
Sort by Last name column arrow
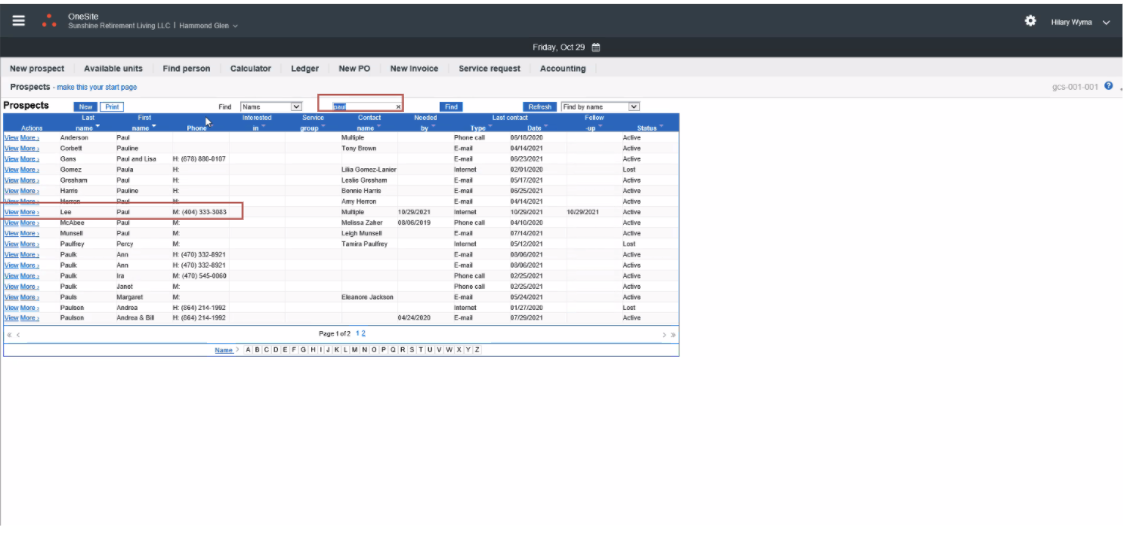tap(98, 127)
